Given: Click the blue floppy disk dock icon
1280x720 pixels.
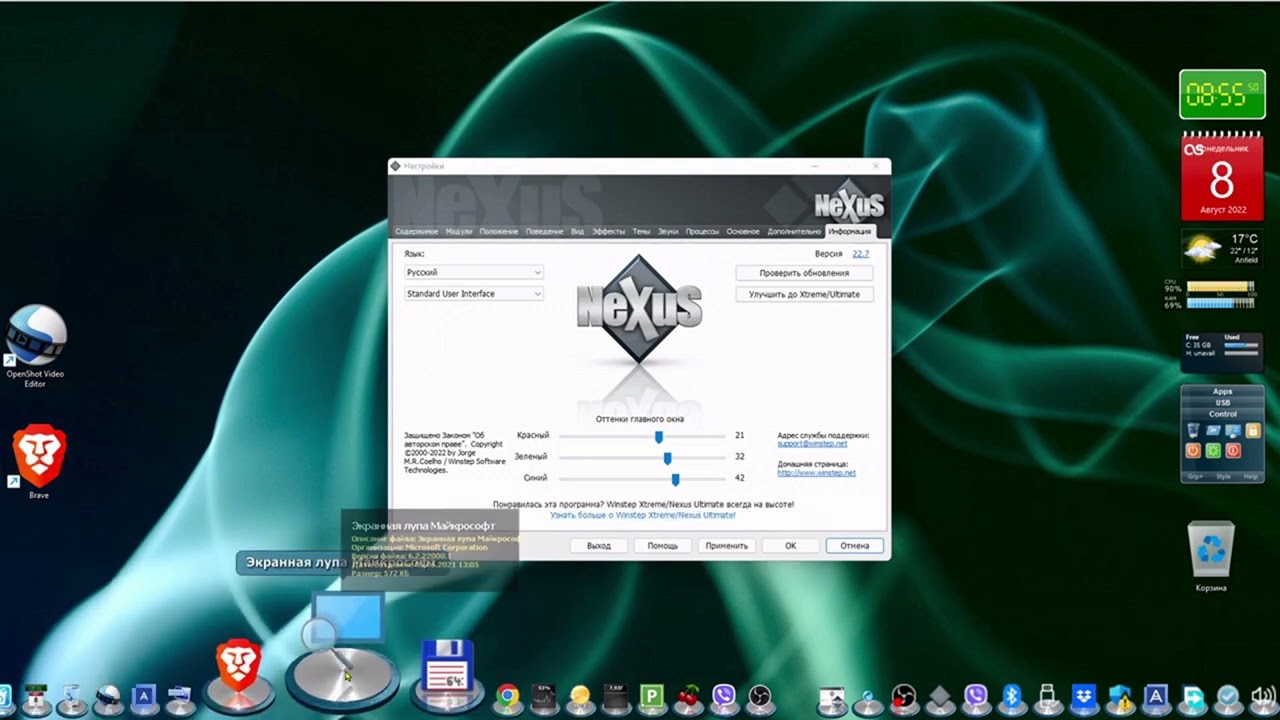Looking at the screenshot, I should coord(446,666).
